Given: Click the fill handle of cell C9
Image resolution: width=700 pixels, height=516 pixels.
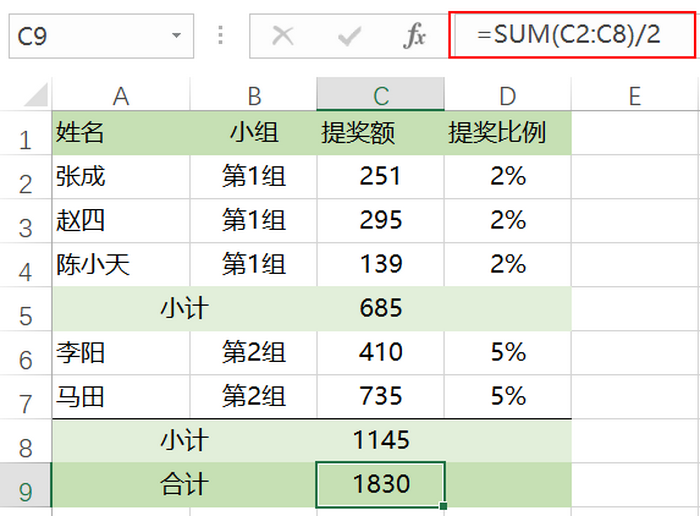Looking at the screenshot, I should click(443, 506).
